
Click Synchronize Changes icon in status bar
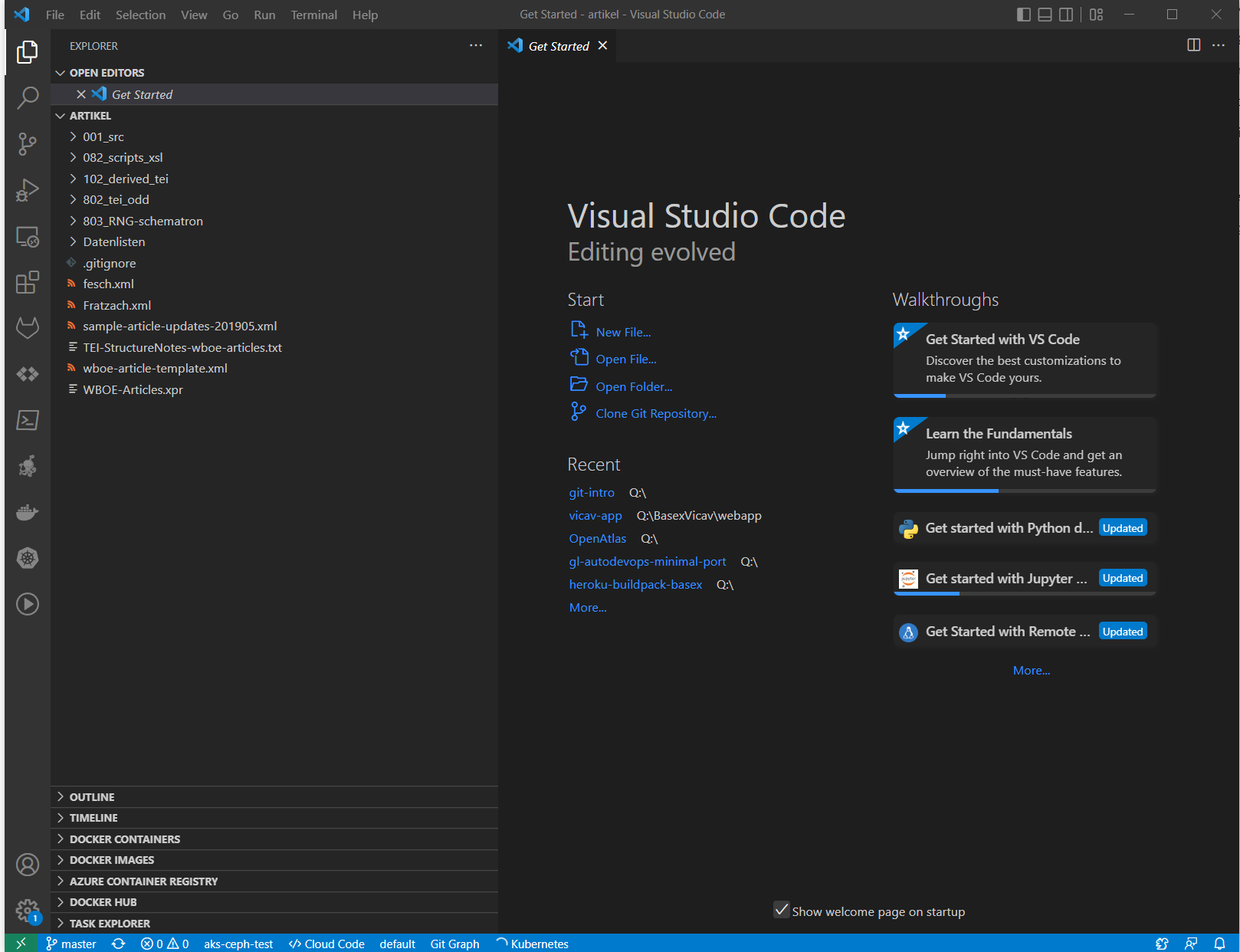click(x=119, y=944)
